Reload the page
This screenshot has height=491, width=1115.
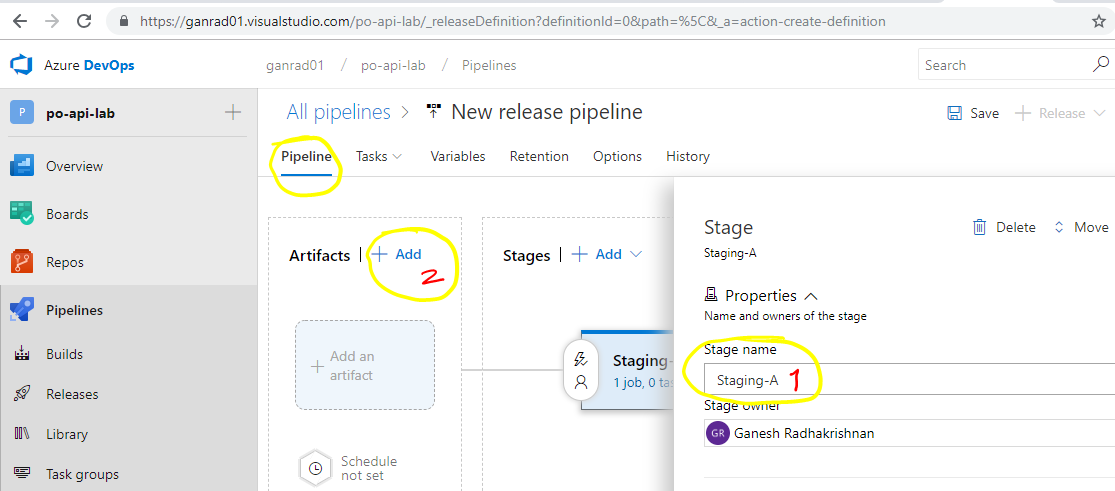point(84,21)
